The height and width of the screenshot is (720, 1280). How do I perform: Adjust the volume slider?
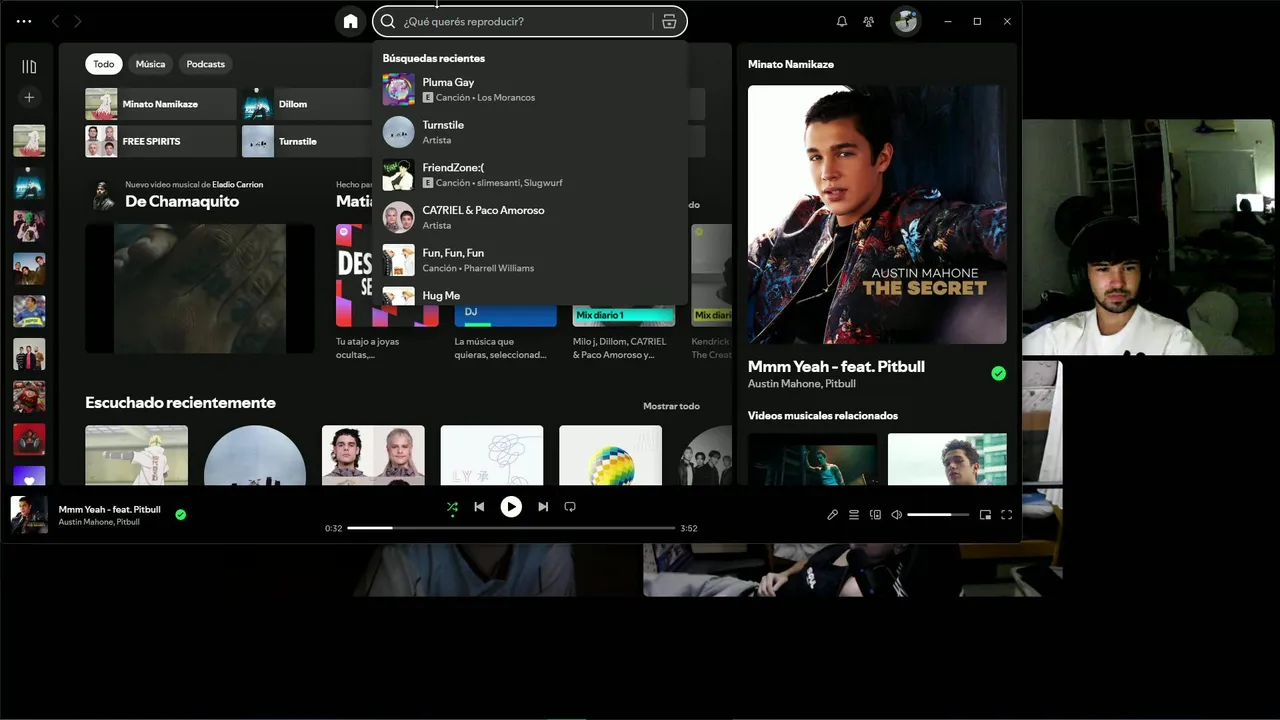pos(938,515)
